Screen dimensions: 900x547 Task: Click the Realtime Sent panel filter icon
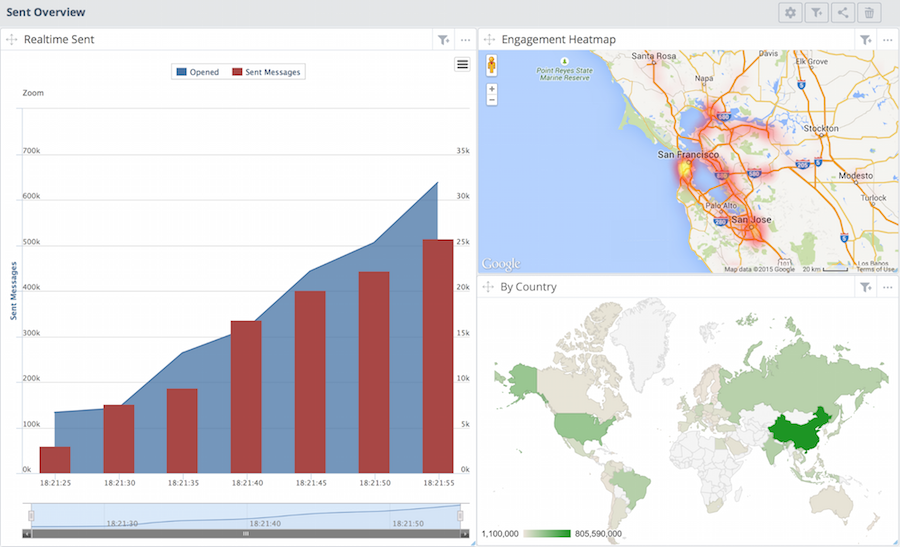[x=443, y=40]
